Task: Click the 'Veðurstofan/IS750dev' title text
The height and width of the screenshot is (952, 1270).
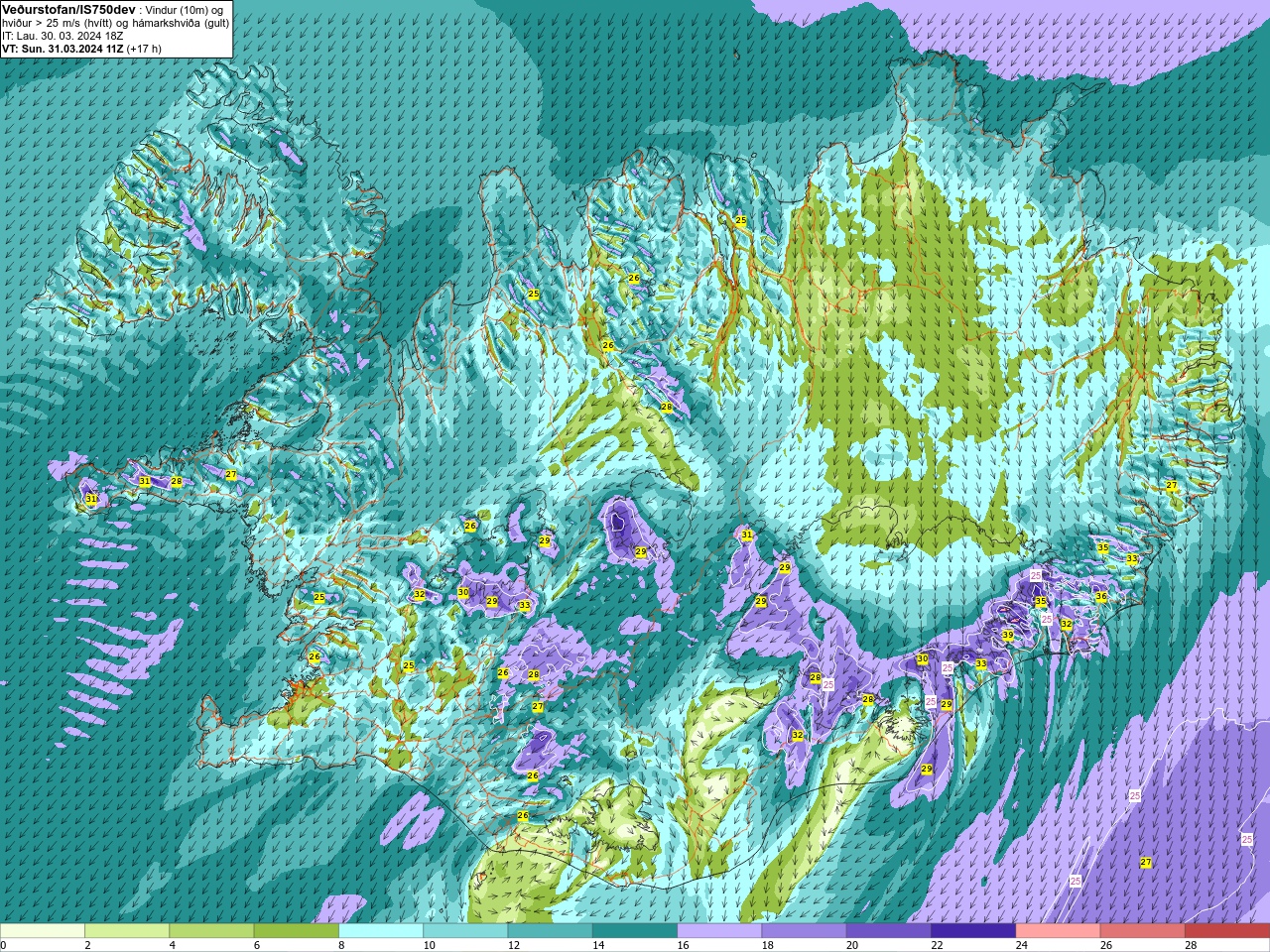Action: [x=69, y=9]
